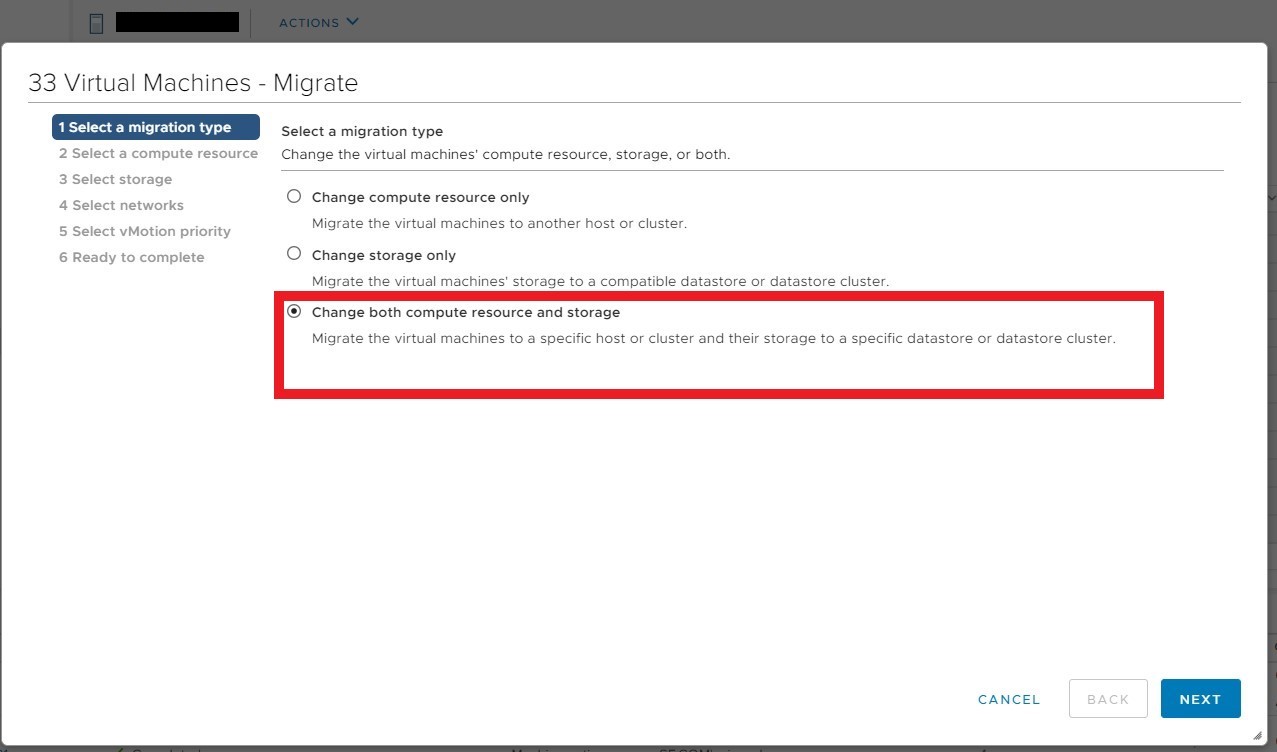The image size is (1277, 752).
Task: Go to step '3 Select storage'
Action: click(115, 179)
